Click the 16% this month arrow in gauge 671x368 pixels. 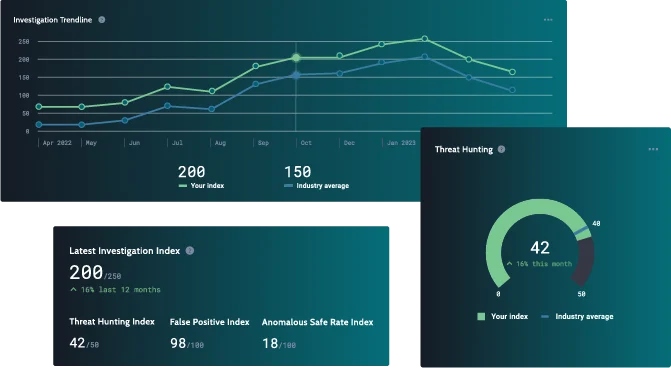pos(509,264)
